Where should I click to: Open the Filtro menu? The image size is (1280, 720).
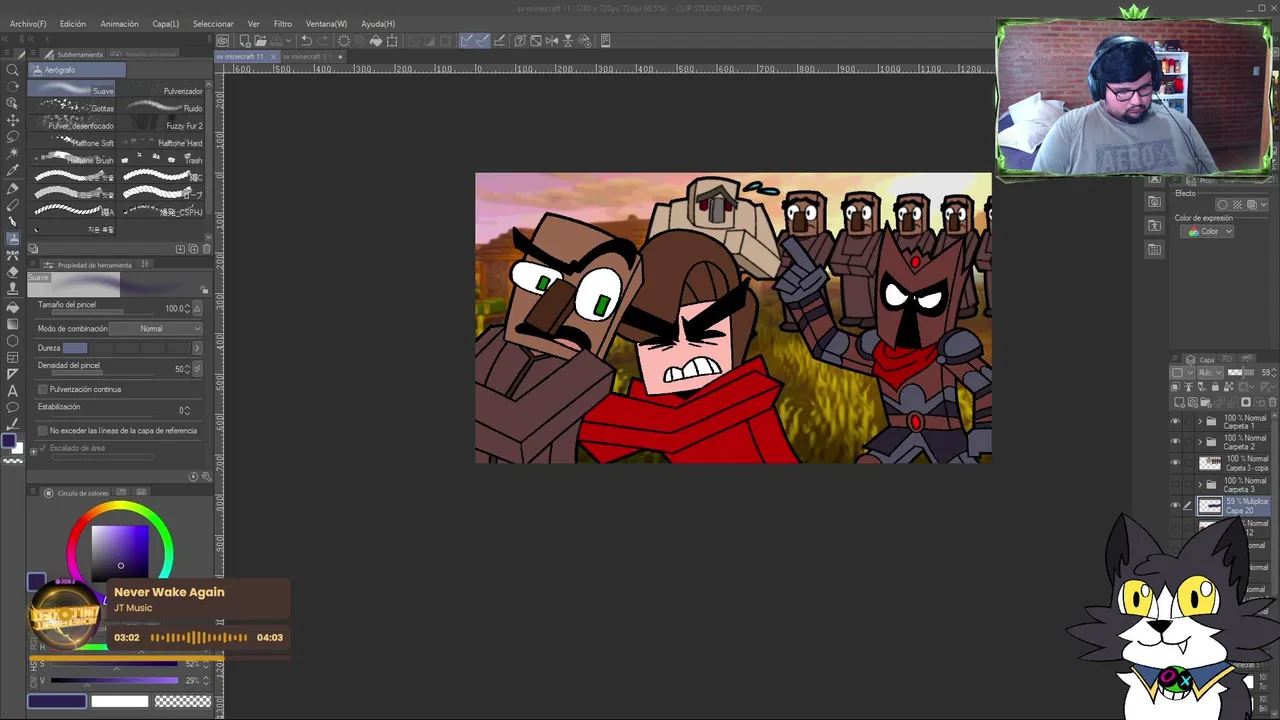283,24
